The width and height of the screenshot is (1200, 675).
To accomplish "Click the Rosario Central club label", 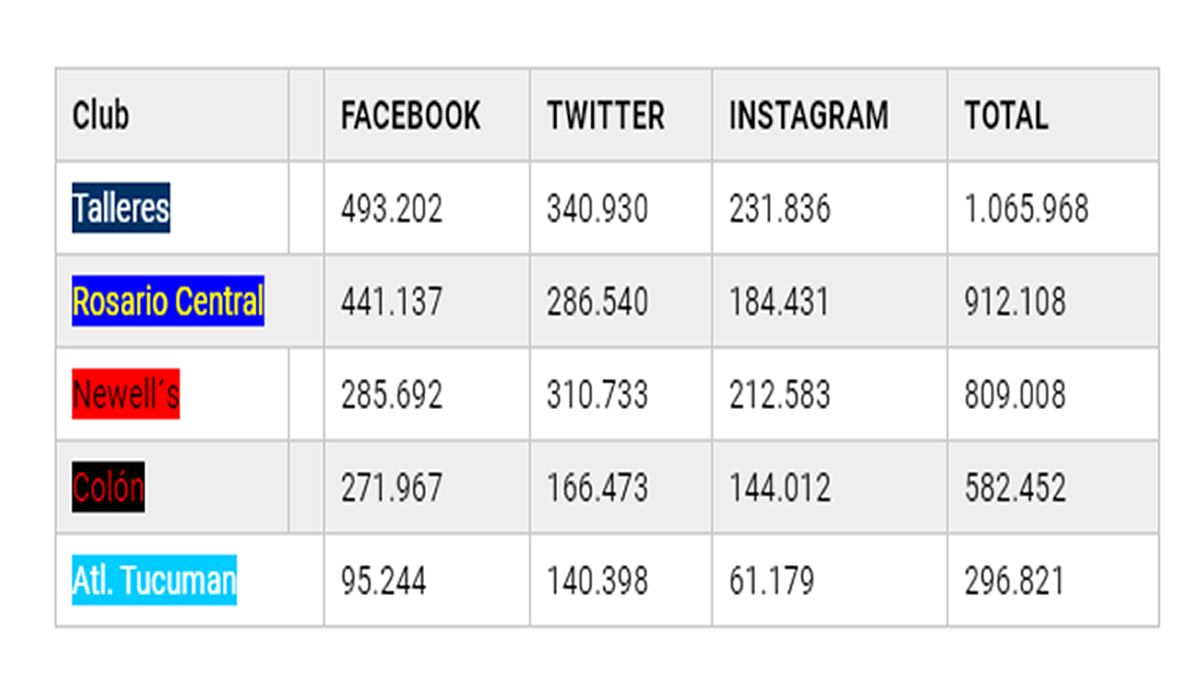I will click(168, 302).
